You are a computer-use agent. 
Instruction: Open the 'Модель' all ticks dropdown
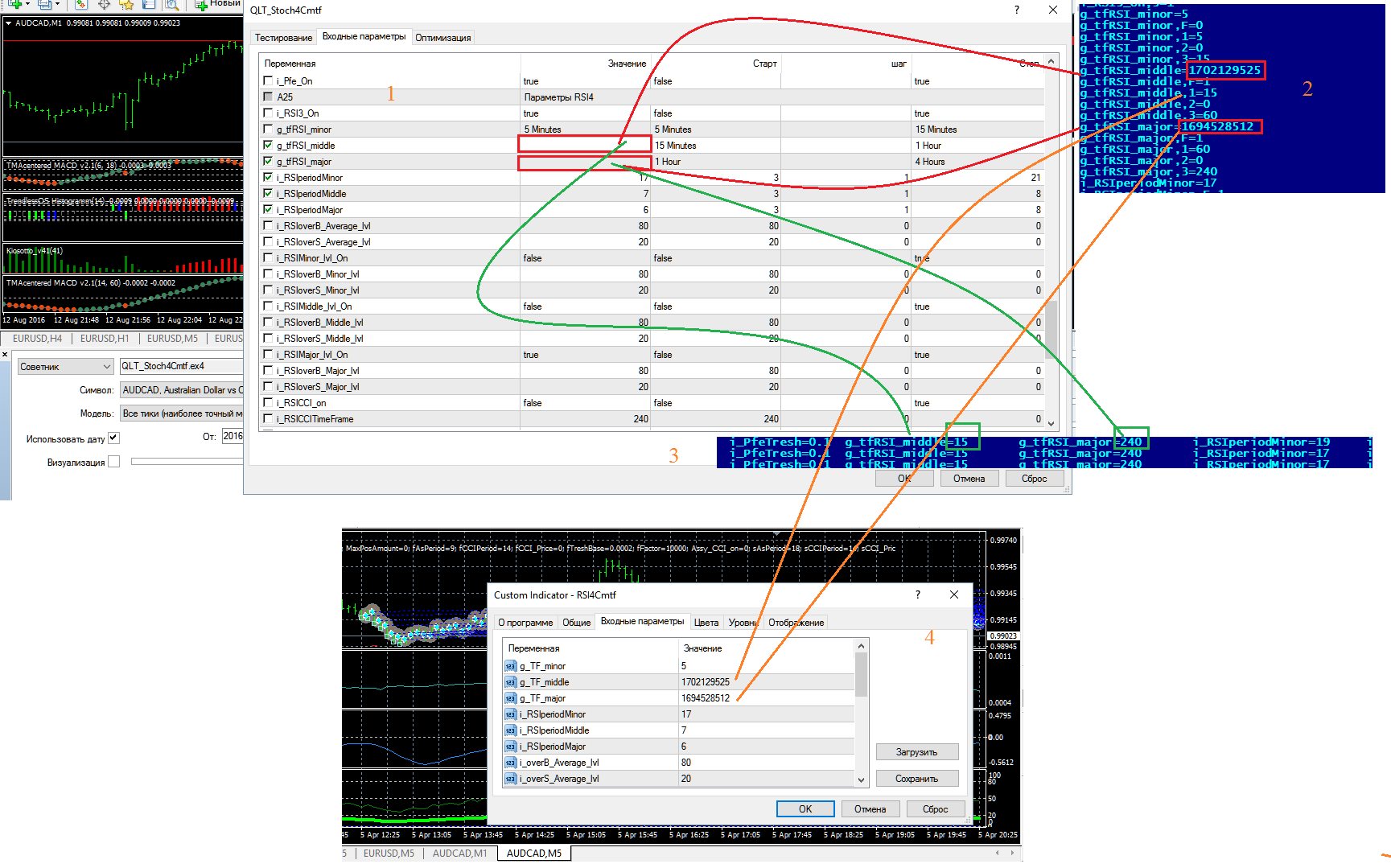tap(181, 413)
